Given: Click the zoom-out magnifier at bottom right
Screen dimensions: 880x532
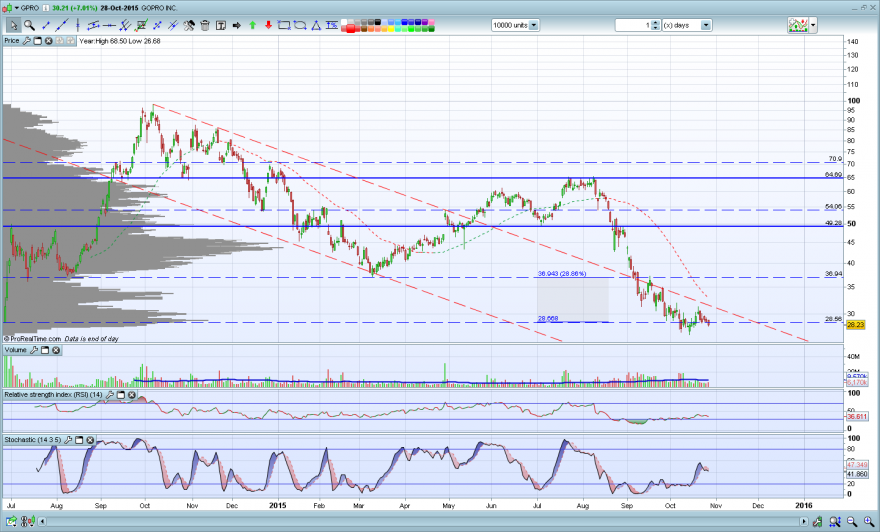Looking at the screenshot, I should 852,522.
